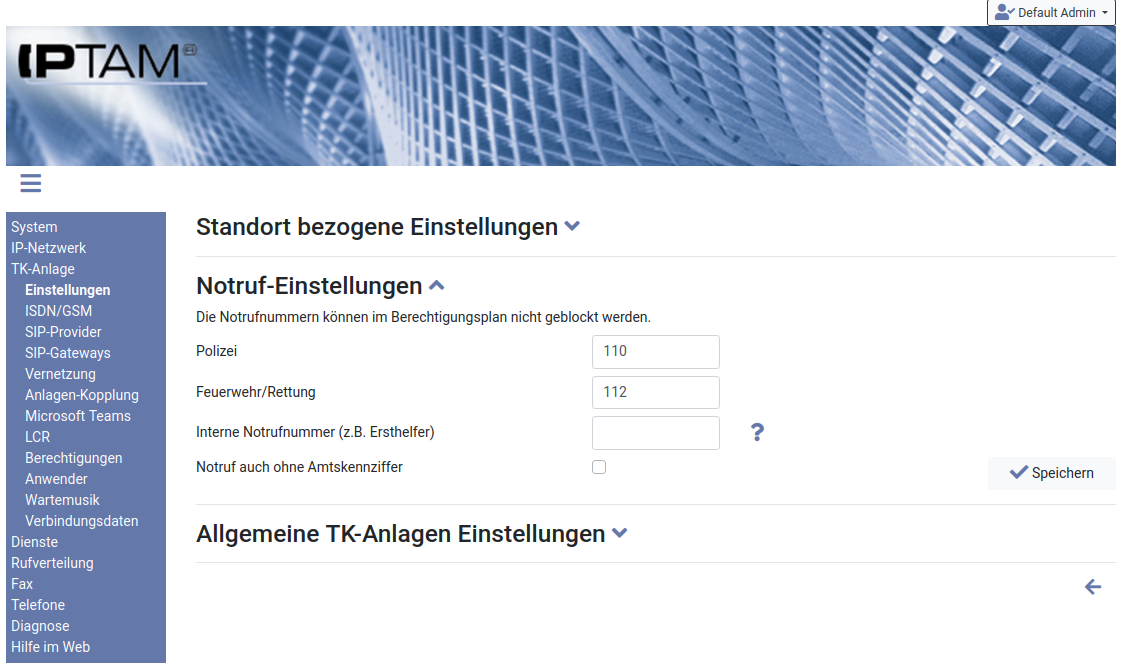This screenshot has height=669, width=1132.
Task: Click the Feuerwehr/Rettung number field
Action: 655,392
